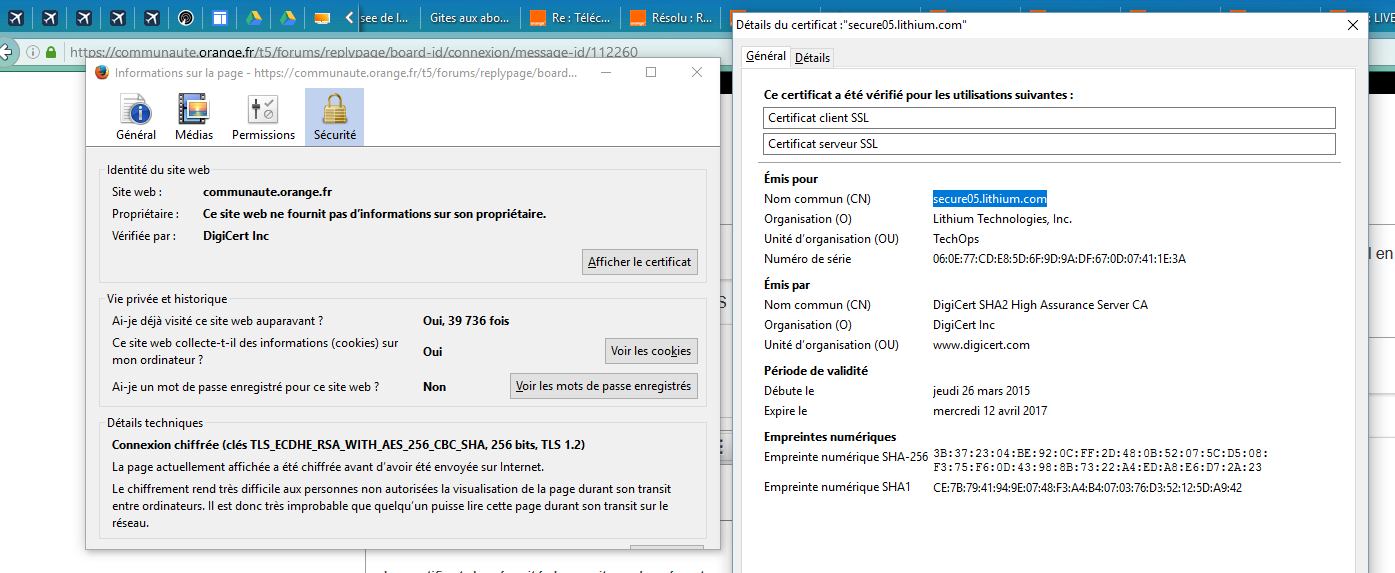Switch to the pinned round radar icon tab

point(186,18)
